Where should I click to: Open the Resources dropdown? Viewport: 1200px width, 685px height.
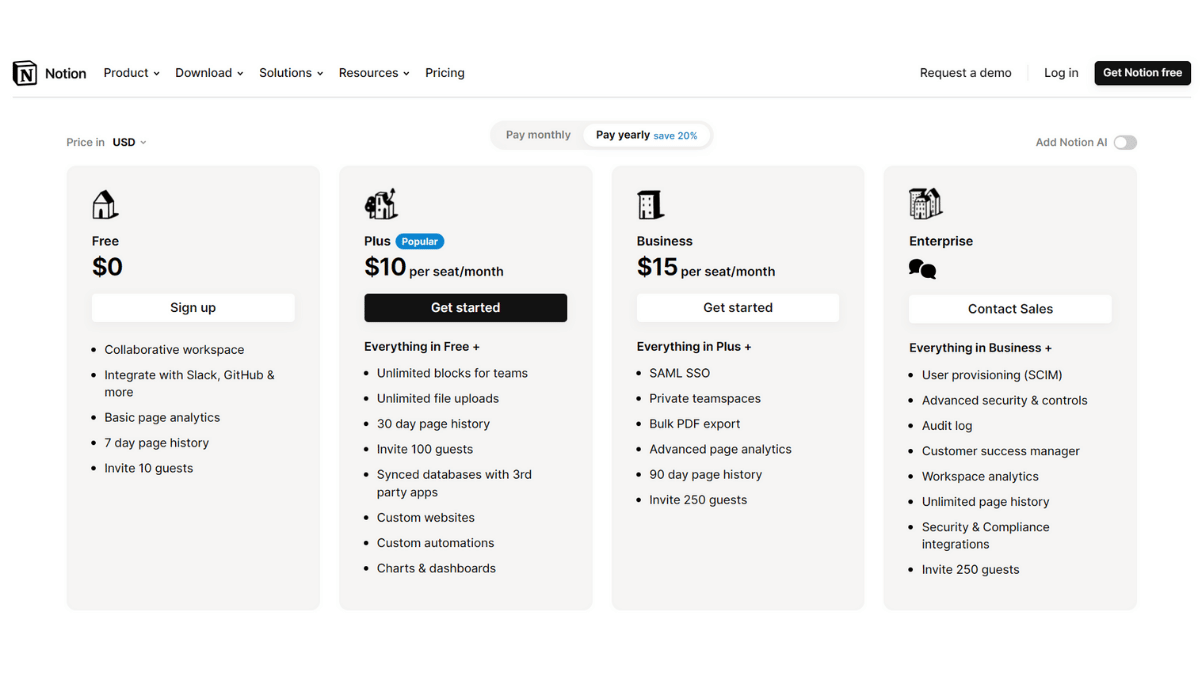pos(373,72)
